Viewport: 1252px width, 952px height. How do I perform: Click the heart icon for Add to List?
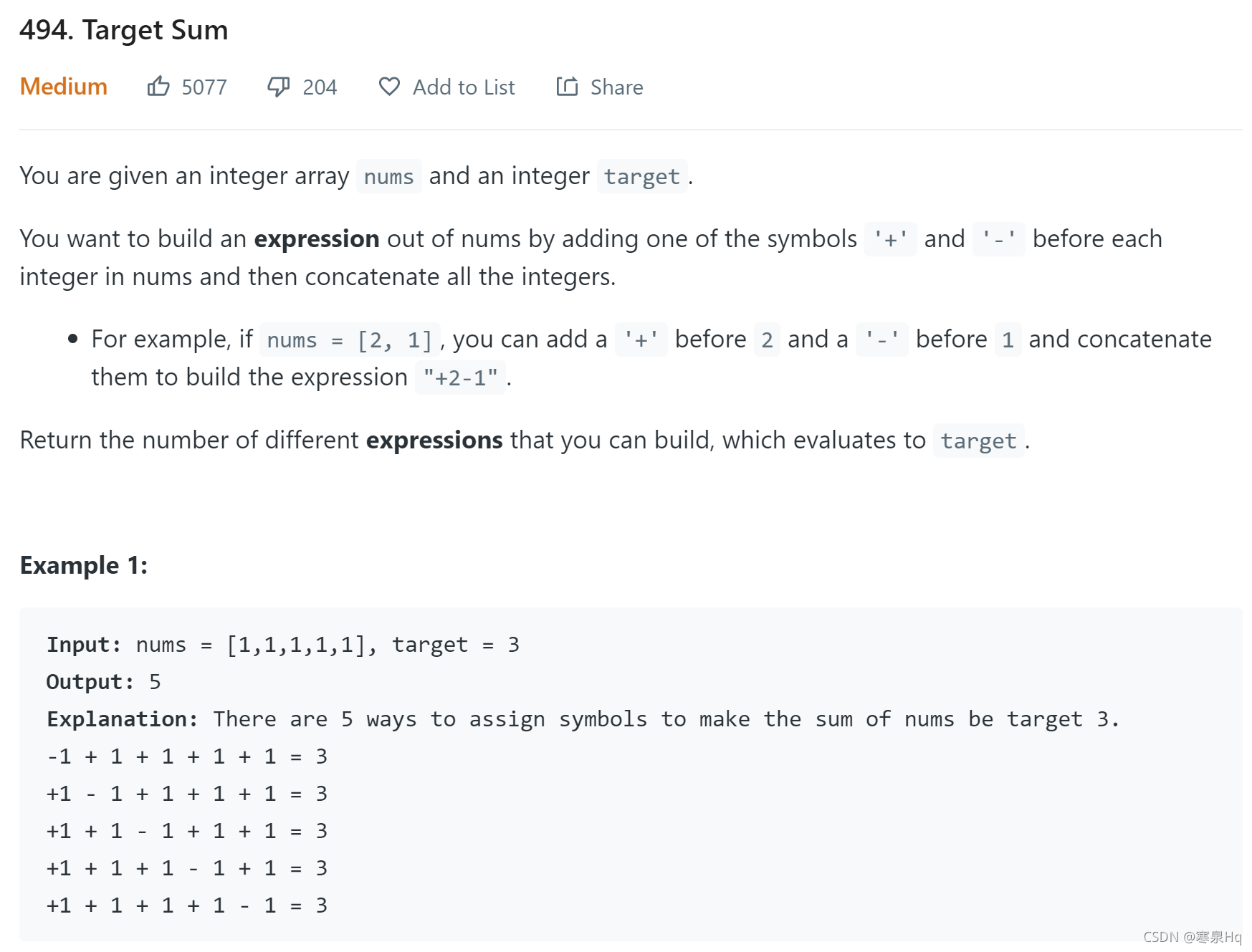click(389, 87)
